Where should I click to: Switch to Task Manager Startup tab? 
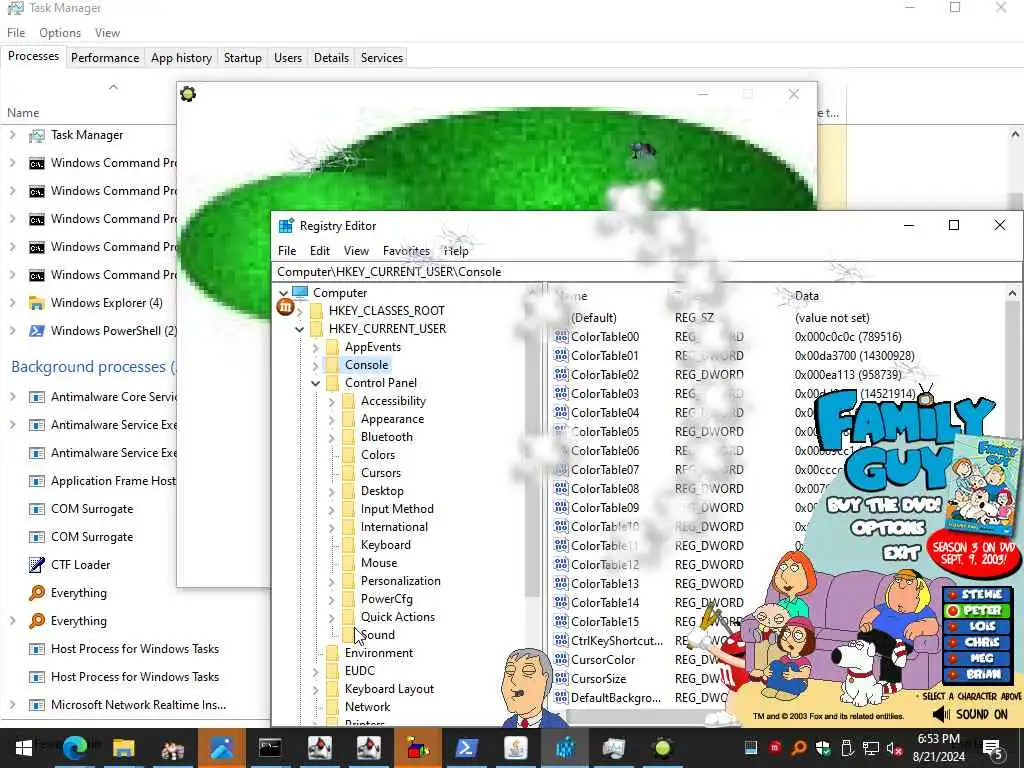point(242,57)
